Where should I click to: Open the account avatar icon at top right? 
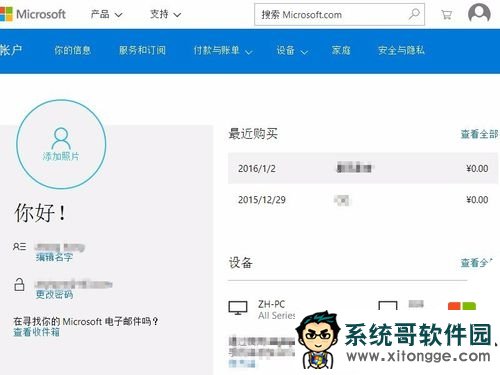[x=479, y=13]
